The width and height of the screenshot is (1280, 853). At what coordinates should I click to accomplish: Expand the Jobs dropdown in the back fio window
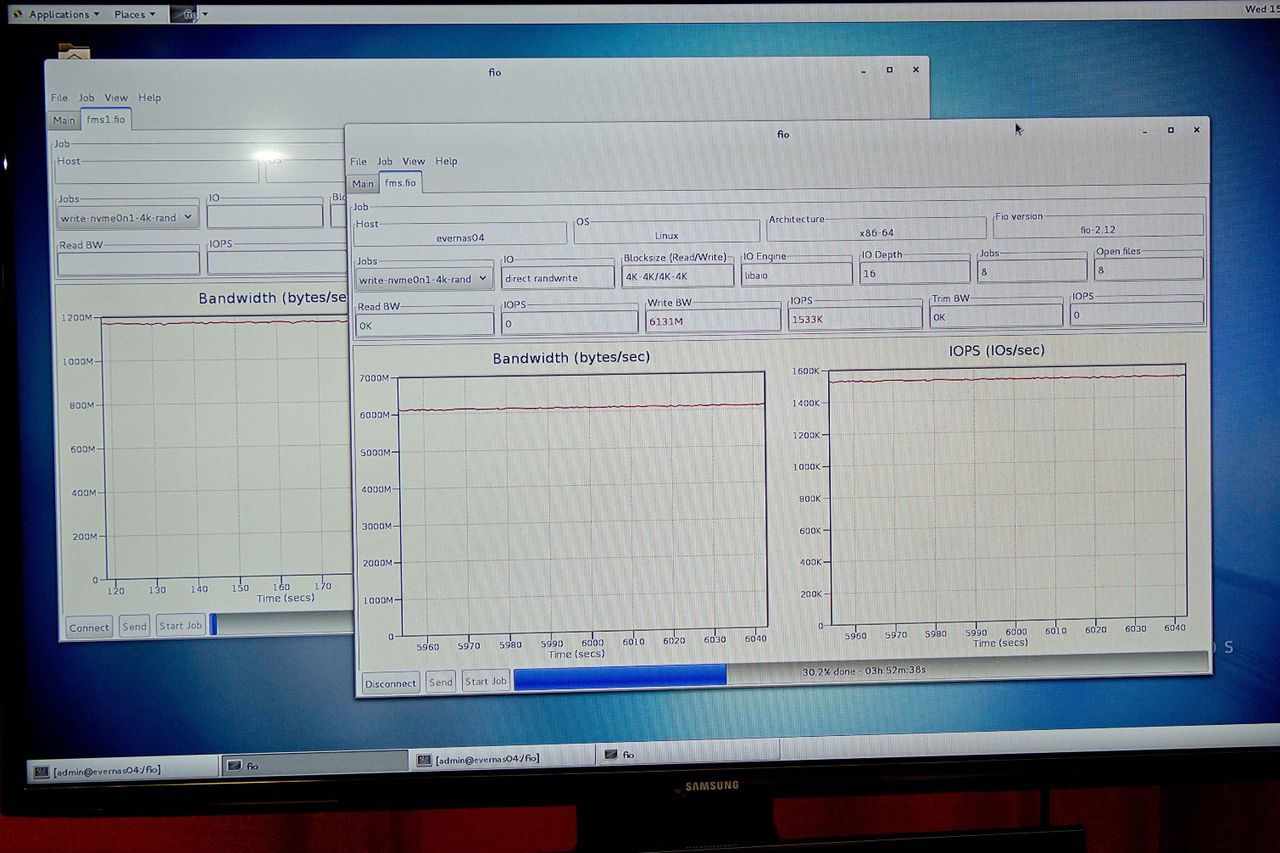(128, 217)
